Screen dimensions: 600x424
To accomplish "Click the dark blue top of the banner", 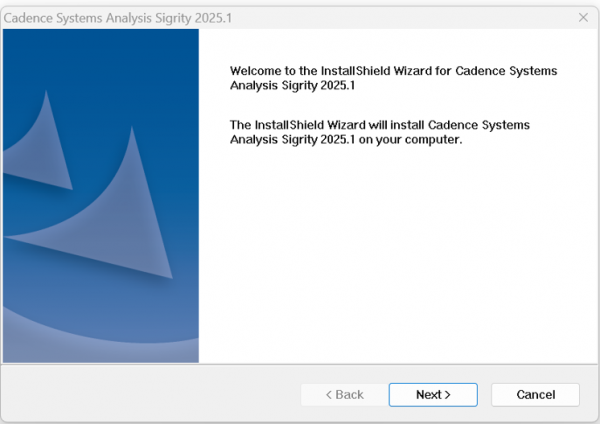I will [x=101, y=54].
